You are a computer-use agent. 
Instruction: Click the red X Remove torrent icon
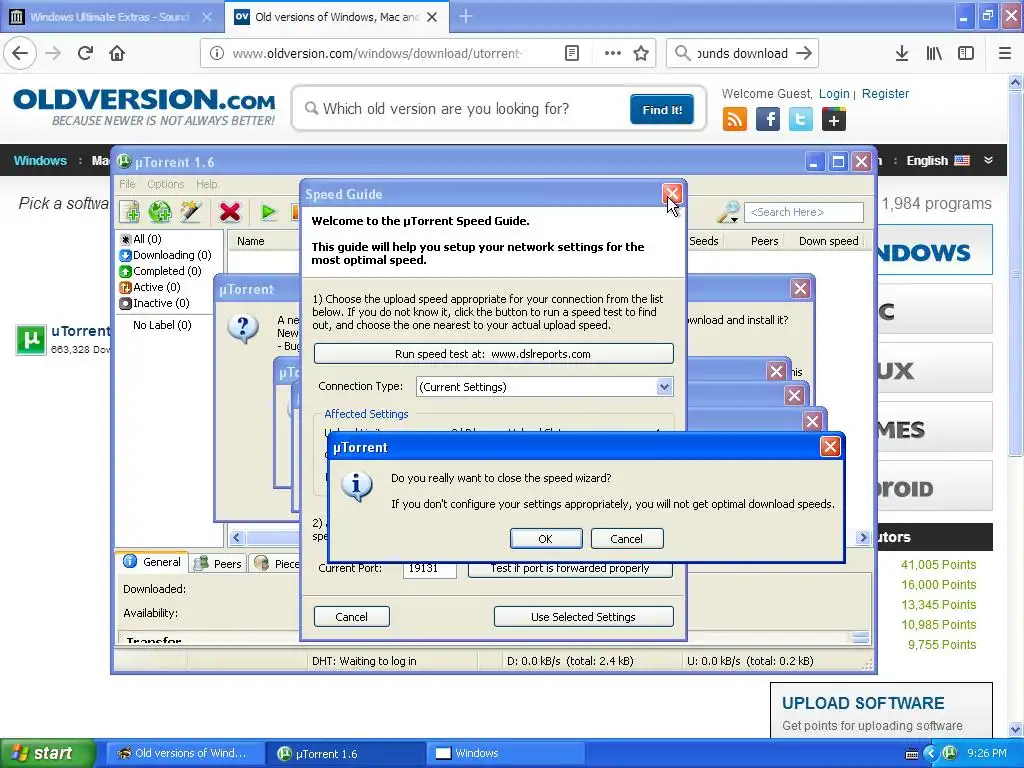[x=230, y=212]
